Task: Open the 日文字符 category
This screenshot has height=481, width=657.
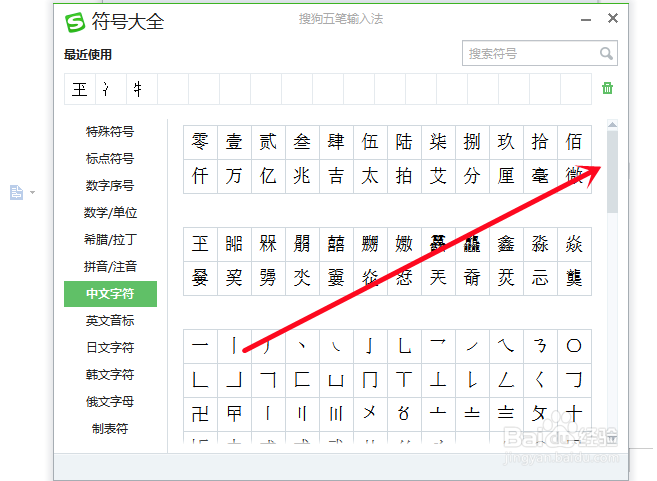Action: [110, 347]
